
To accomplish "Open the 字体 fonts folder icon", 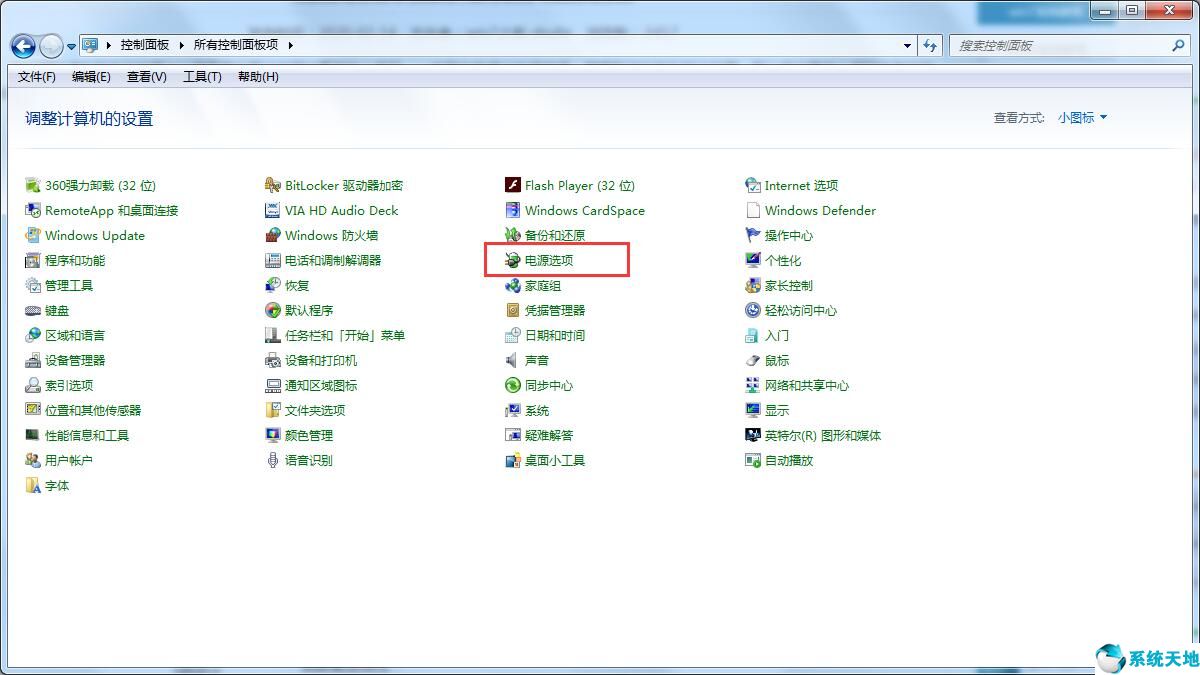I will pyautogui.click(x=33, y=485).
